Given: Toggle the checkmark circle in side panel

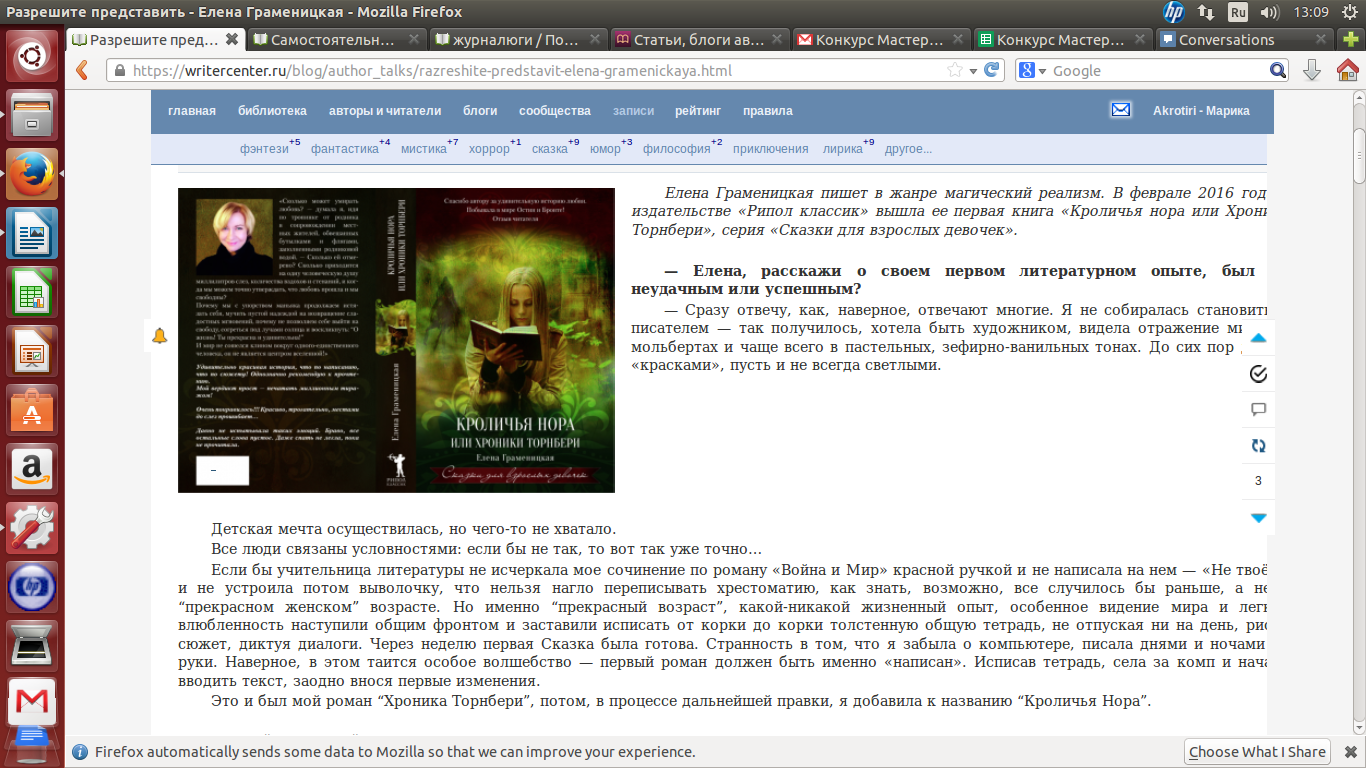Looking at the screenshot, I should 1258,374.
